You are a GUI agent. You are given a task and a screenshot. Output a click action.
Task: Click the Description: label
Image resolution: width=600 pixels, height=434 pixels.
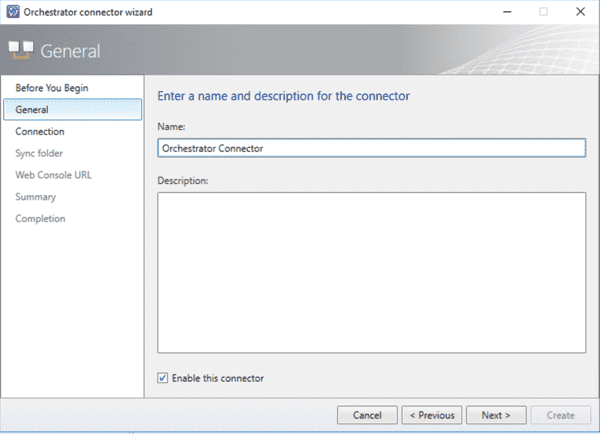[x=183, y=181]
